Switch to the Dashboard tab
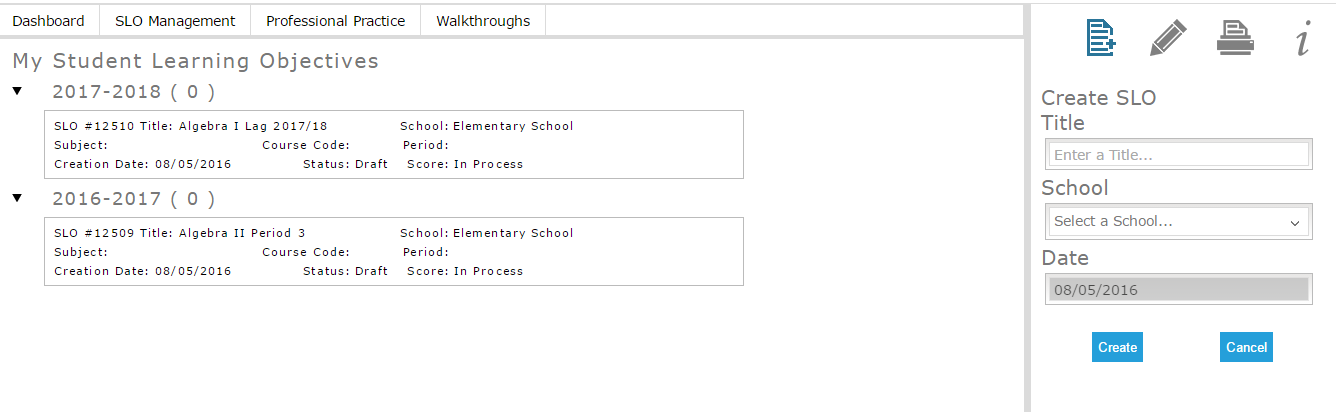 [48, 20]
